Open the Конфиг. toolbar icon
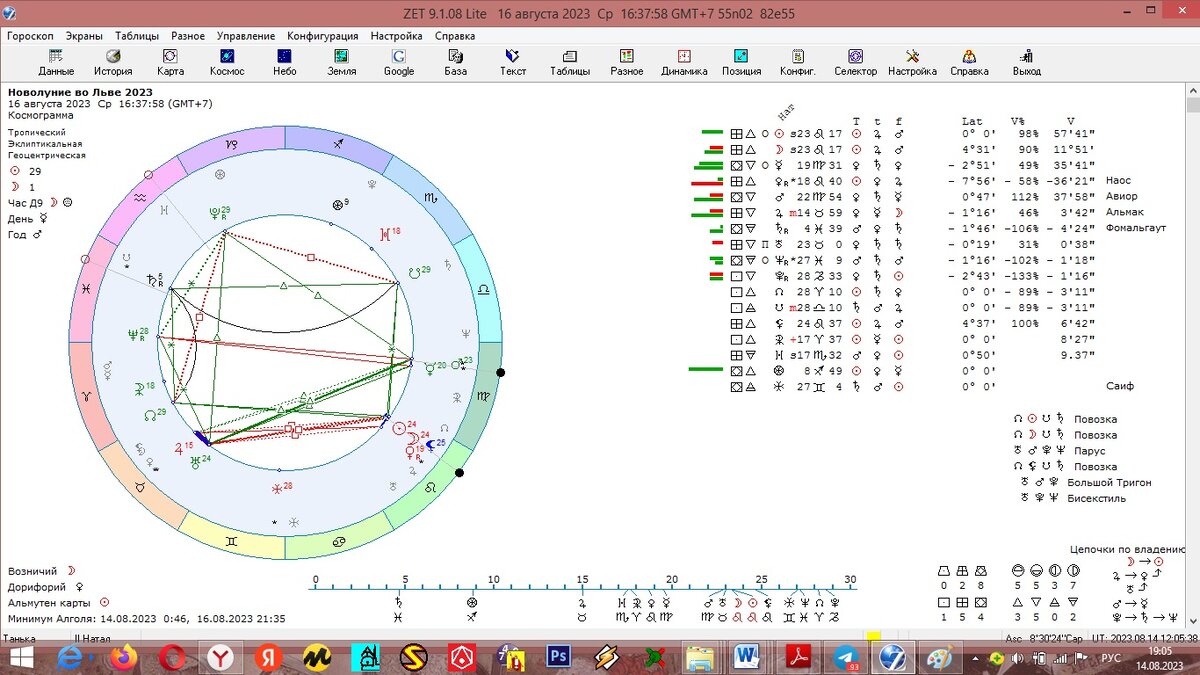 tap(798, 63)
